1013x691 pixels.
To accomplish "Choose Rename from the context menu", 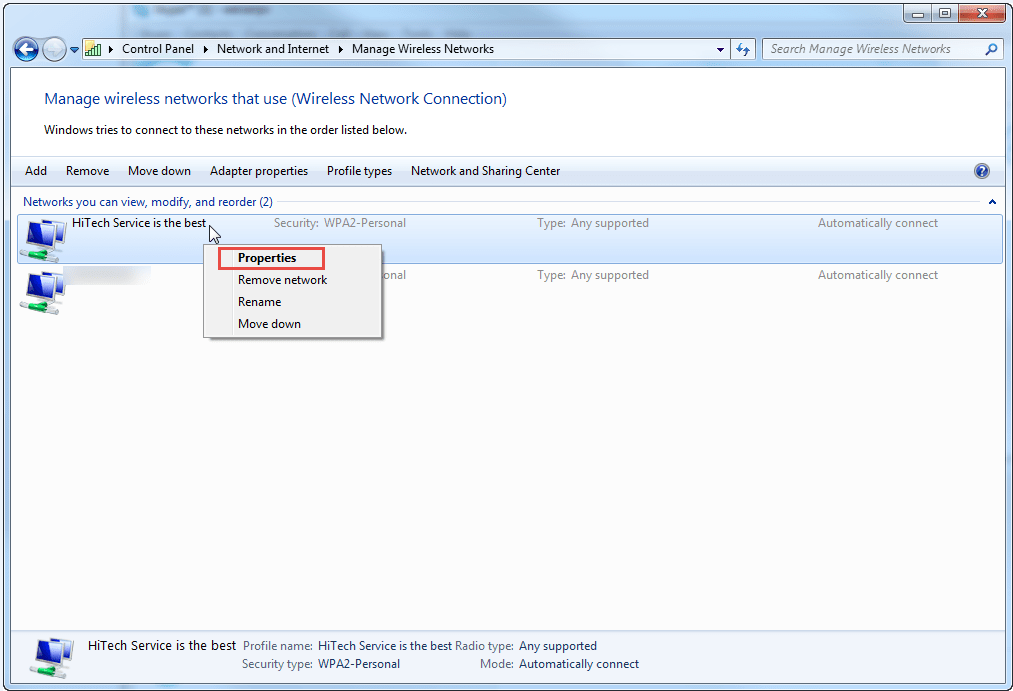I will point(260,302).
